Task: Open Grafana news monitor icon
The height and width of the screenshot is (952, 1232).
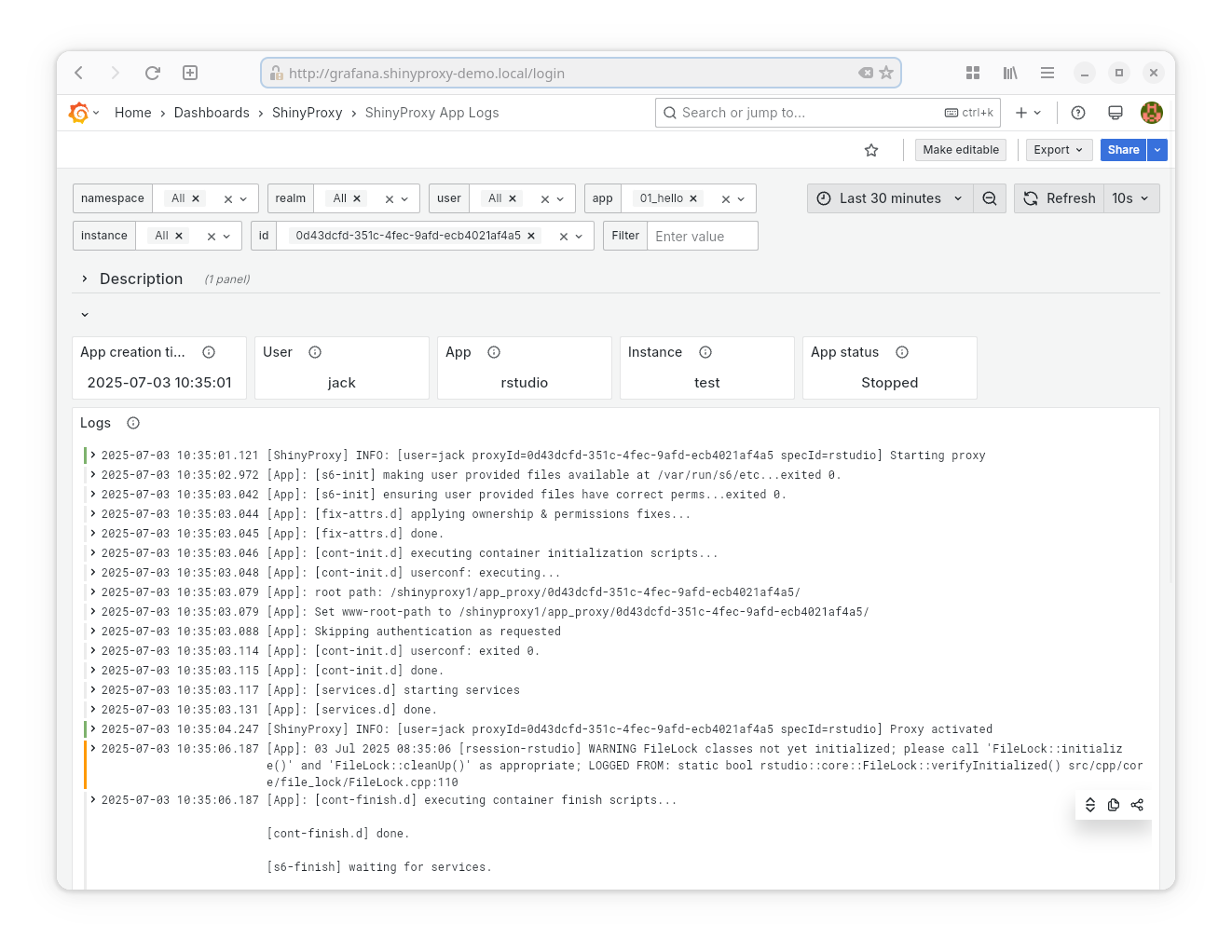Action: pyautogui.click(x=1115, y=113)
